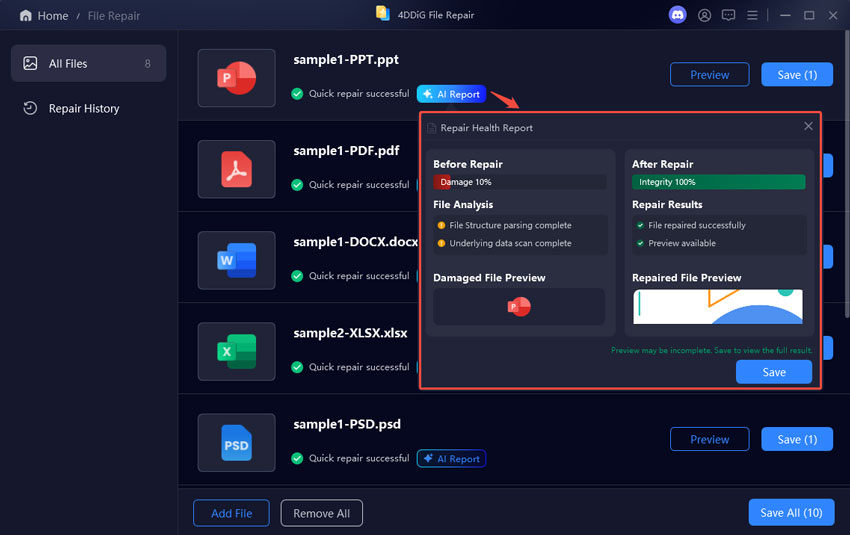Click the Before Repair heading
850x535 pixels.
click(468, 164)
